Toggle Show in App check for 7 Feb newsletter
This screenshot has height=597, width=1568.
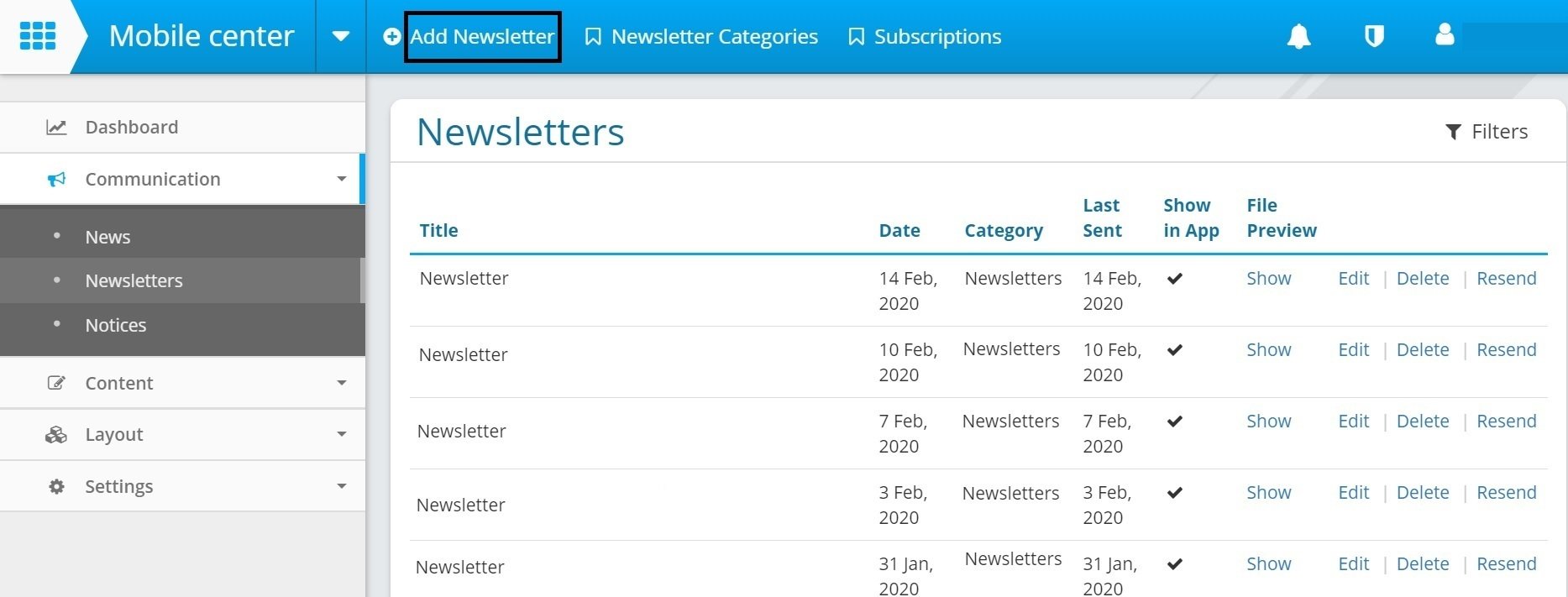tap(1175, 422)
